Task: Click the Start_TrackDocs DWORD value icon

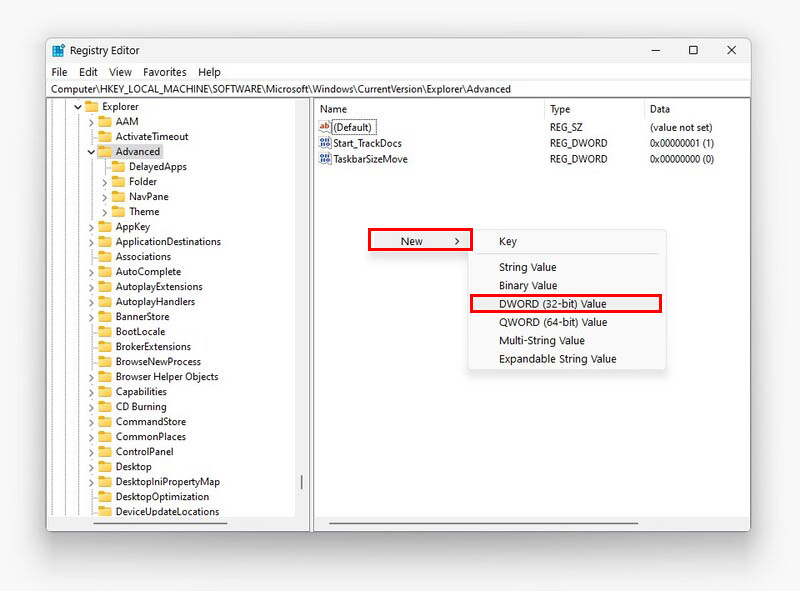Action: (324, 143)
